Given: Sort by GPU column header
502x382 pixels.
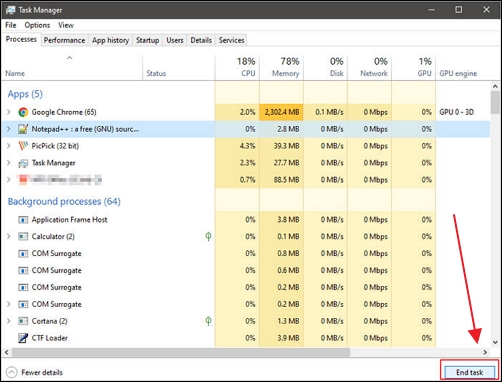Looking at the screenshot, I should coord(413,68).
